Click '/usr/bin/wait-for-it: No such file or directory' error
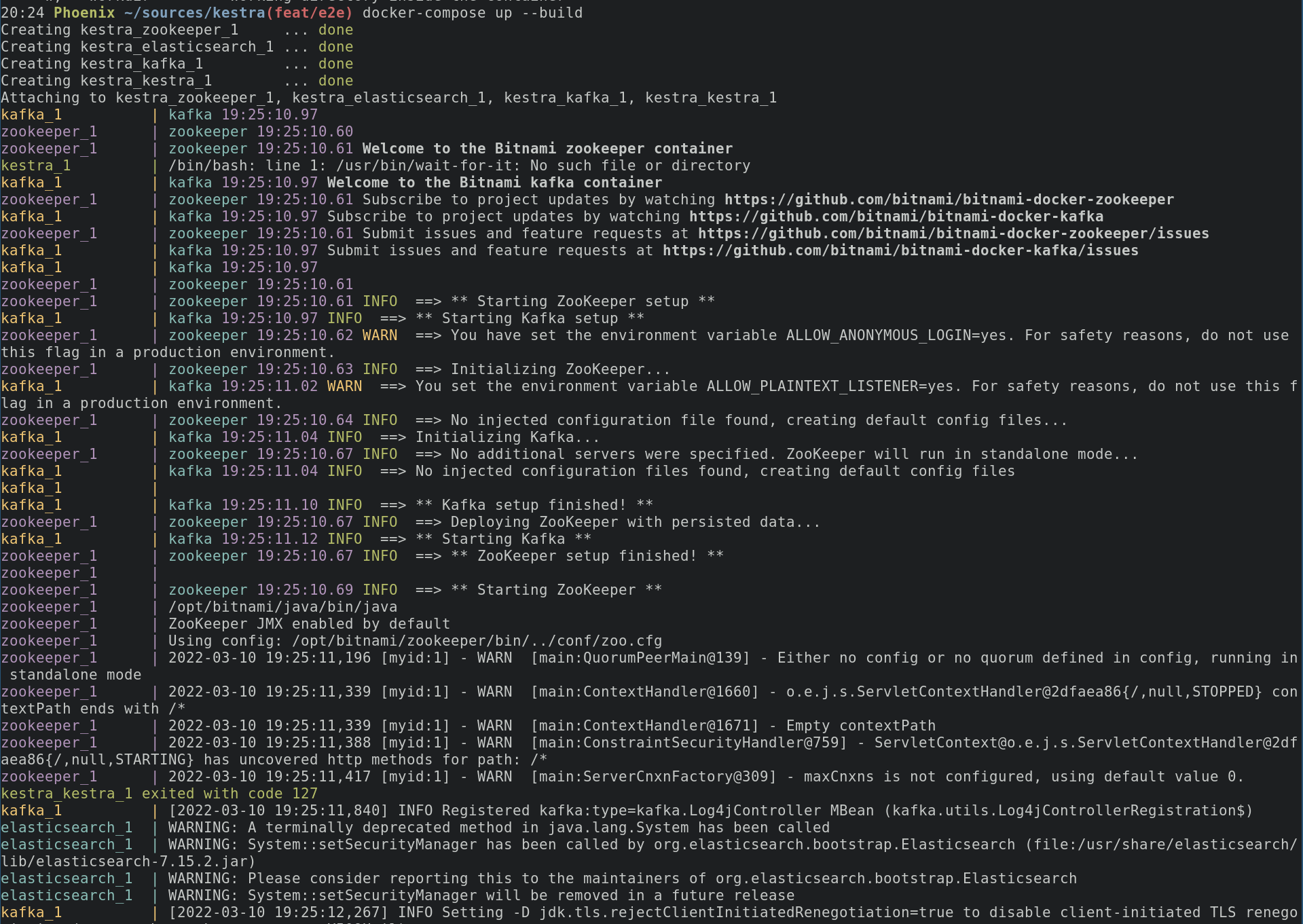 (544, 166)
